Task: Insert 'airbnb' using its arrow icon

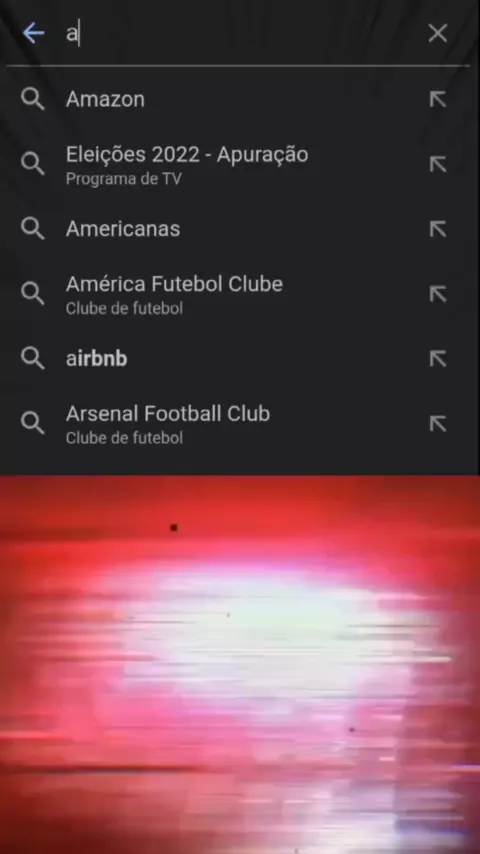Action: (x=438, y=358)
